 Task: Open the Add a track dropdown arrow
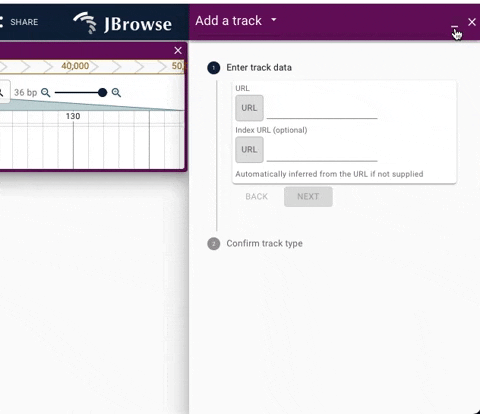coord(274,20)
